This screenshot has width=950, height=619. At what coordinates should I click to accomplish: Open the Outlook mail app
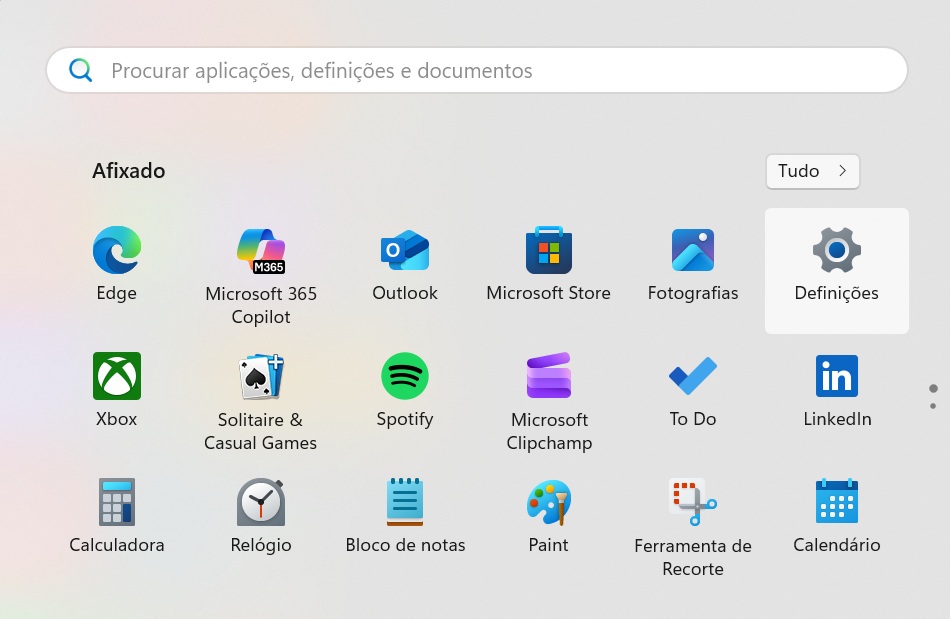(x=405, y=251)
